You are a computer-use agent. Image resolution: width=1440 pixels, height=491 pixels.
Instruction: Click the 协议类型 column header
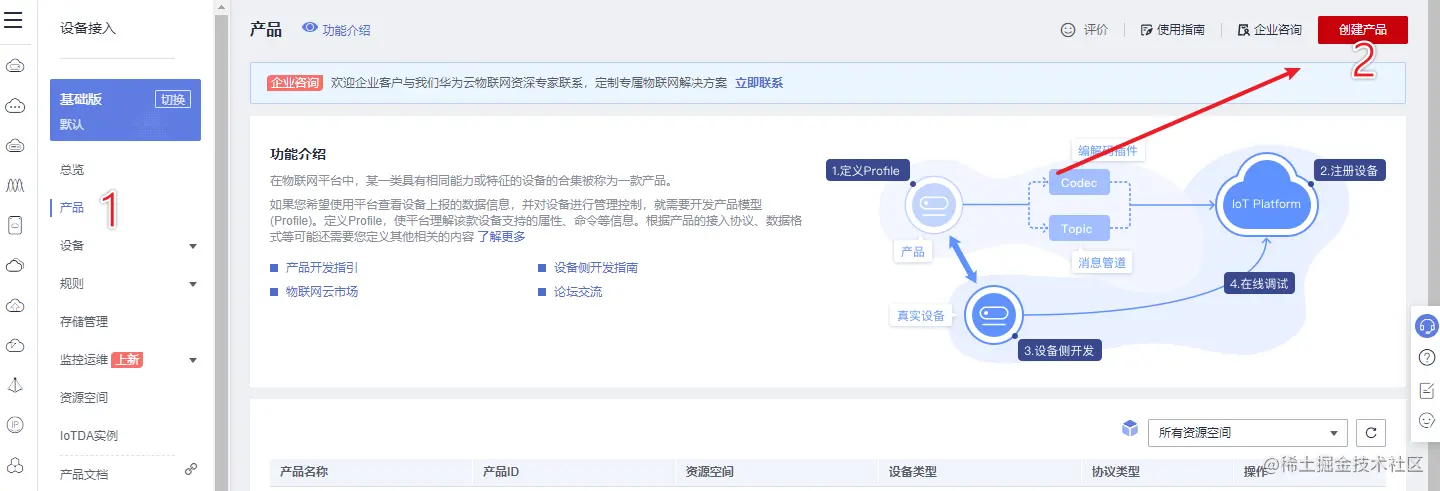pos(1115,471)
